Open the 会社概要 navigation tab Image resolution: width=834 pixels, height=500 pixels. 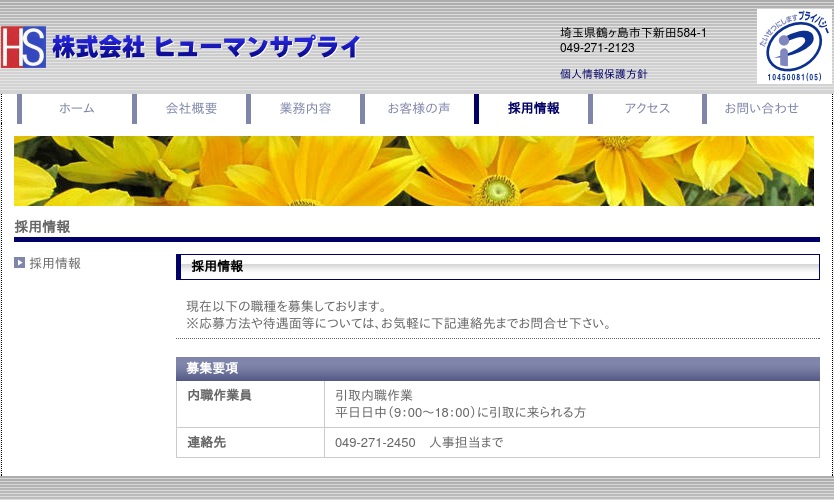pyautogui.click(x=191, y=109)
